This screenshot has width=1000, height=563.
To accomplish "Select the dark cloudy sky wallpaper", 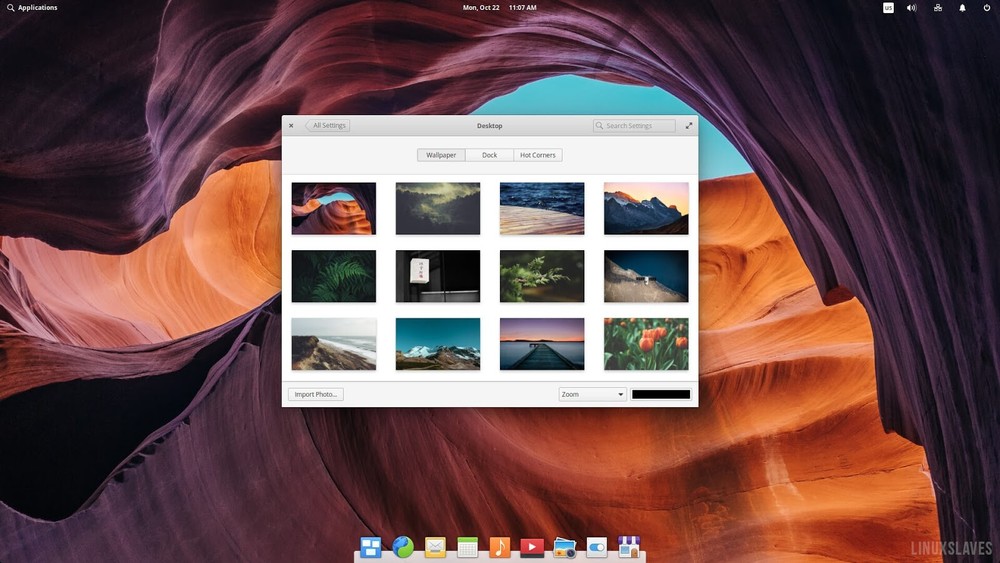I will pyautogui.click(x=438, y=208).
